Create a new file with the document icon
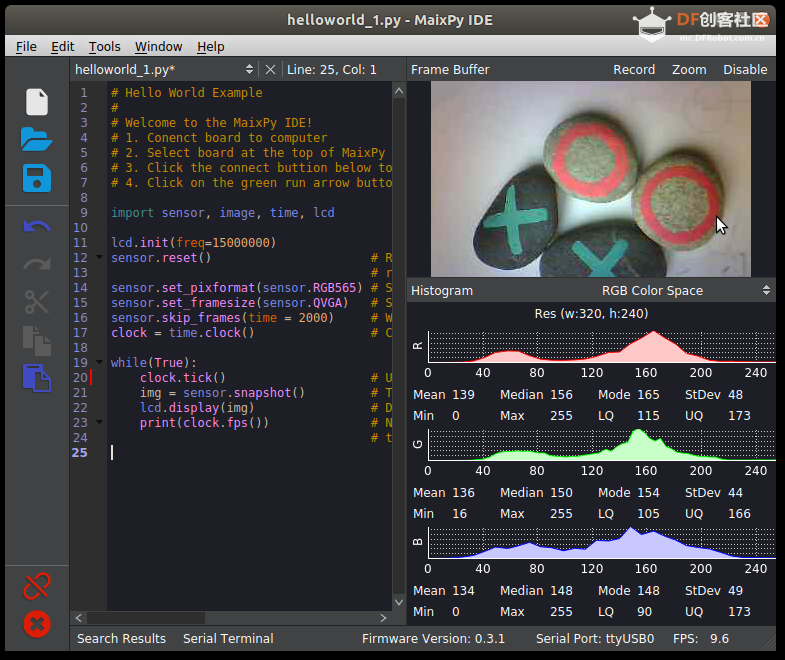Image resolution: width=785 pixels, height=660 pixels. coord(37,102)
